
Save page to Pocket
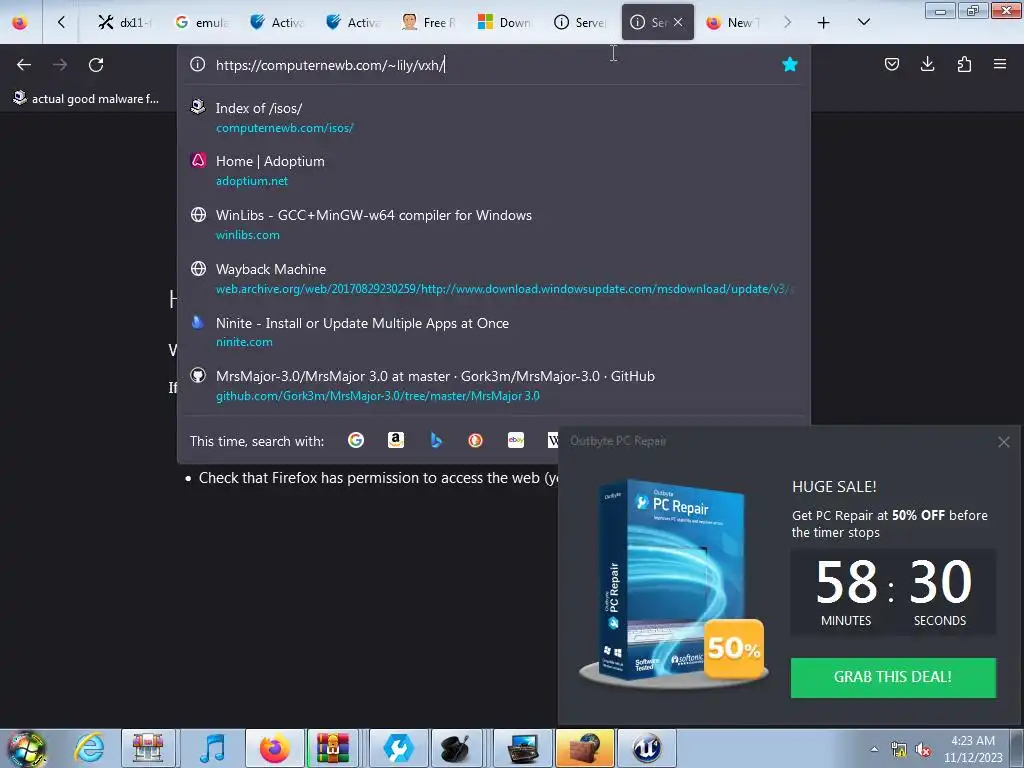click(891, 64)
